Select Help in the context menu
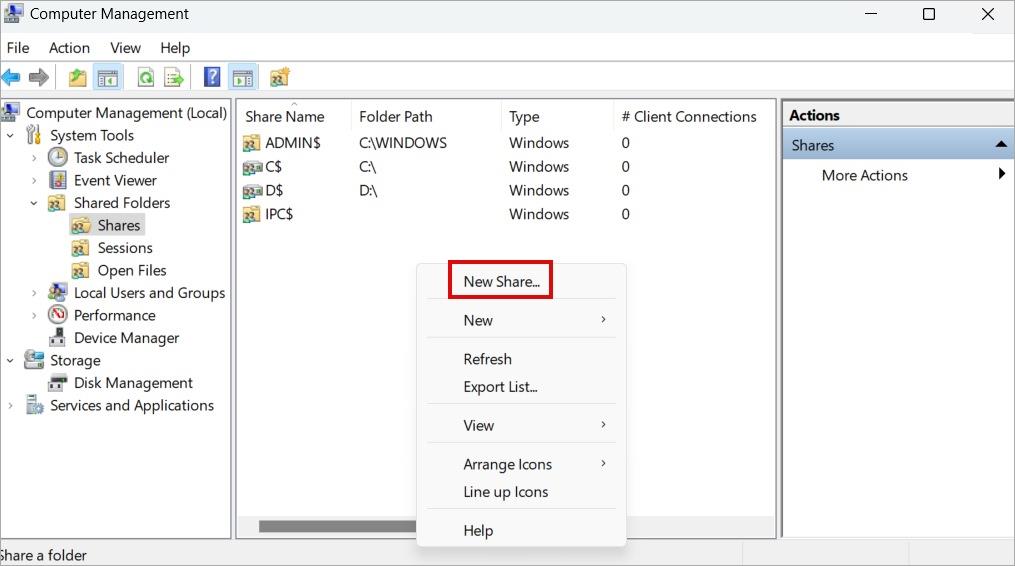Screen dimensions: 1015x566 click(521, 530)
